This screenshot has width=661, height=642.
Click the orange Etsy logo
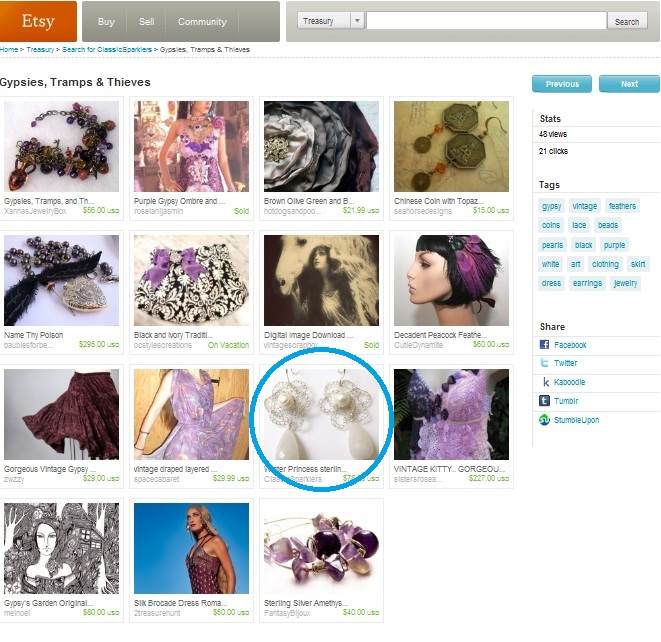pyautogui.click(x=38, y=21)
